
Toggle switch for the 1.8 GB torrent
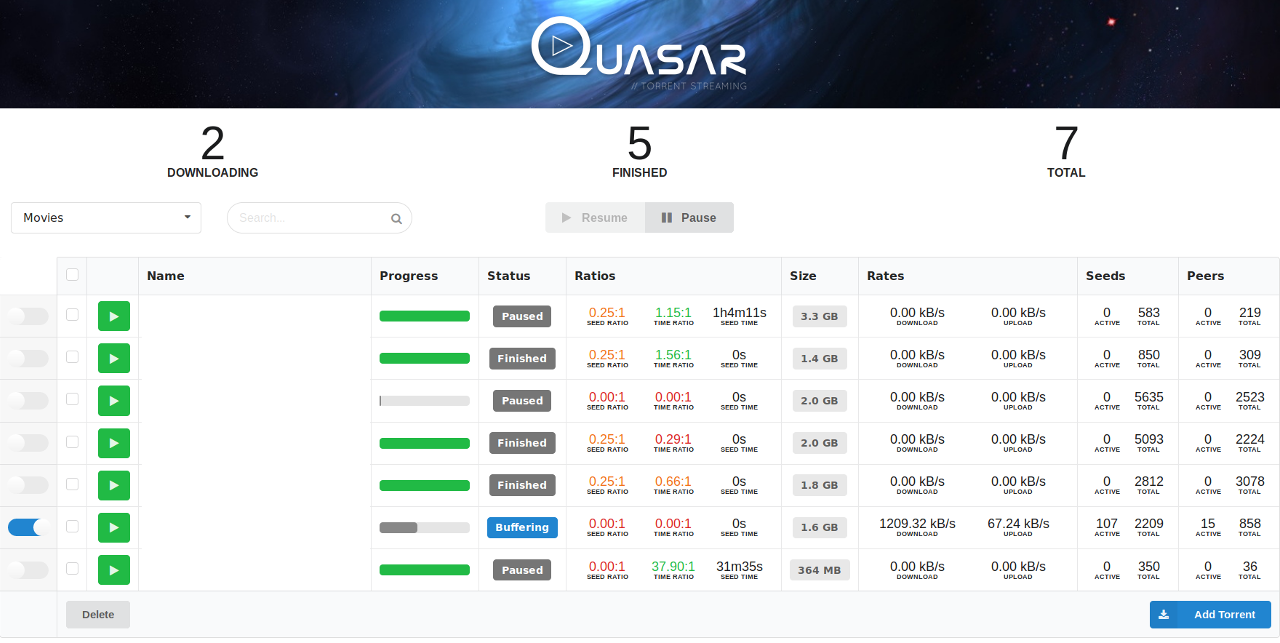pos(28,485)
